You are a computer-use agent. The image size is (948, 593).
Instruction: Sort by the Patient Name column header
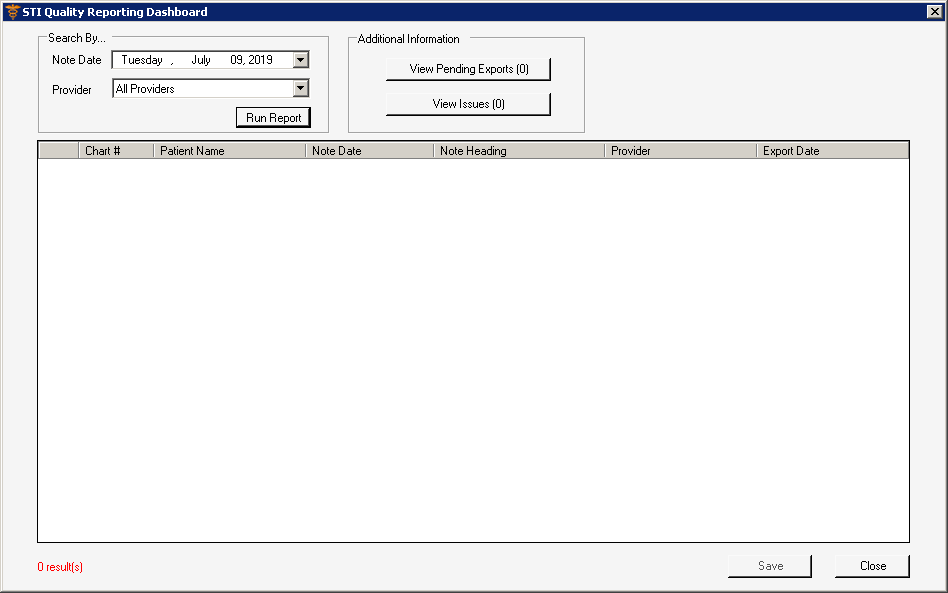(229, 151)
